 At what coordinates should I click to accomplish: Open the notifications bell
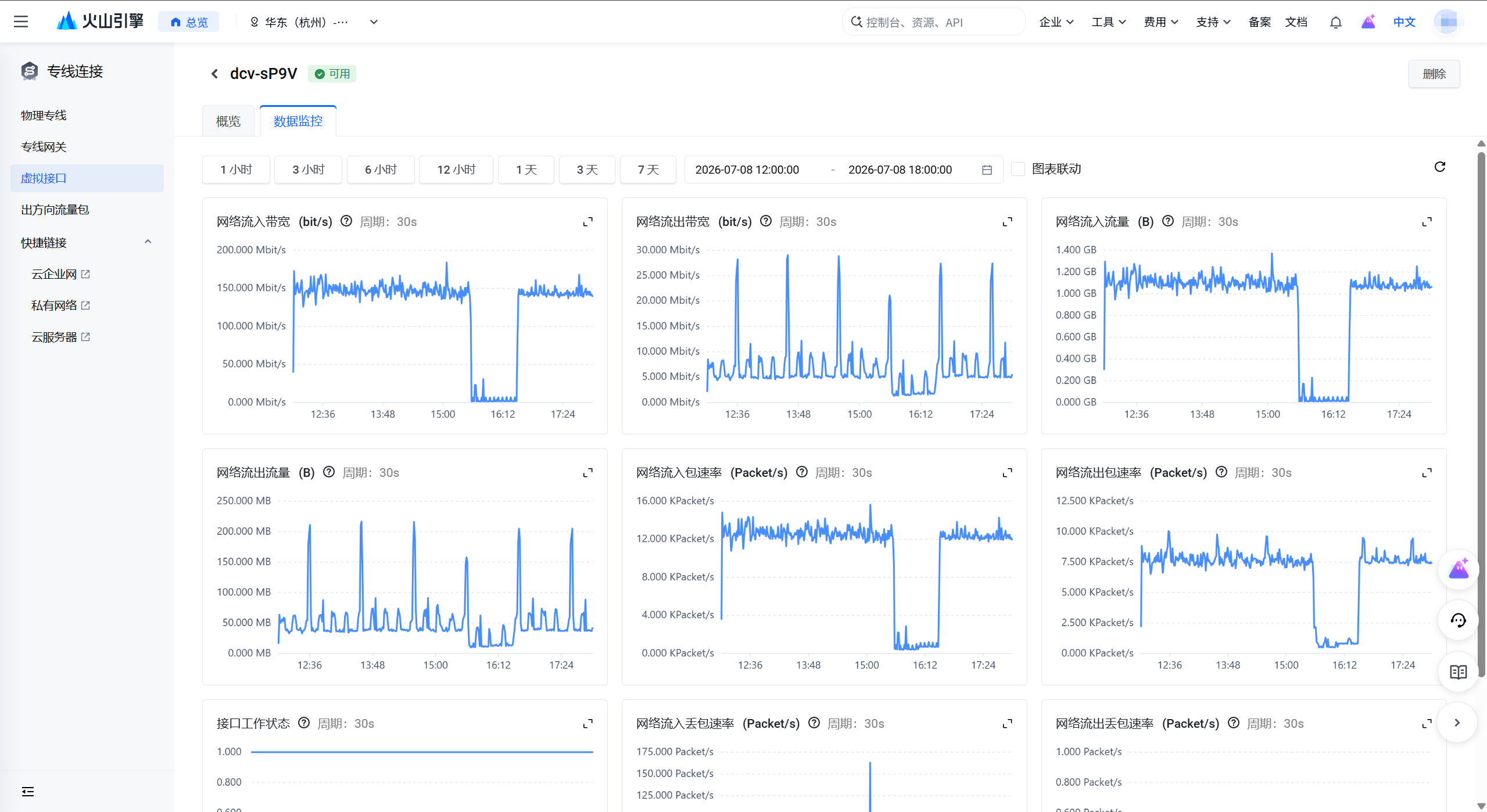1335,22
